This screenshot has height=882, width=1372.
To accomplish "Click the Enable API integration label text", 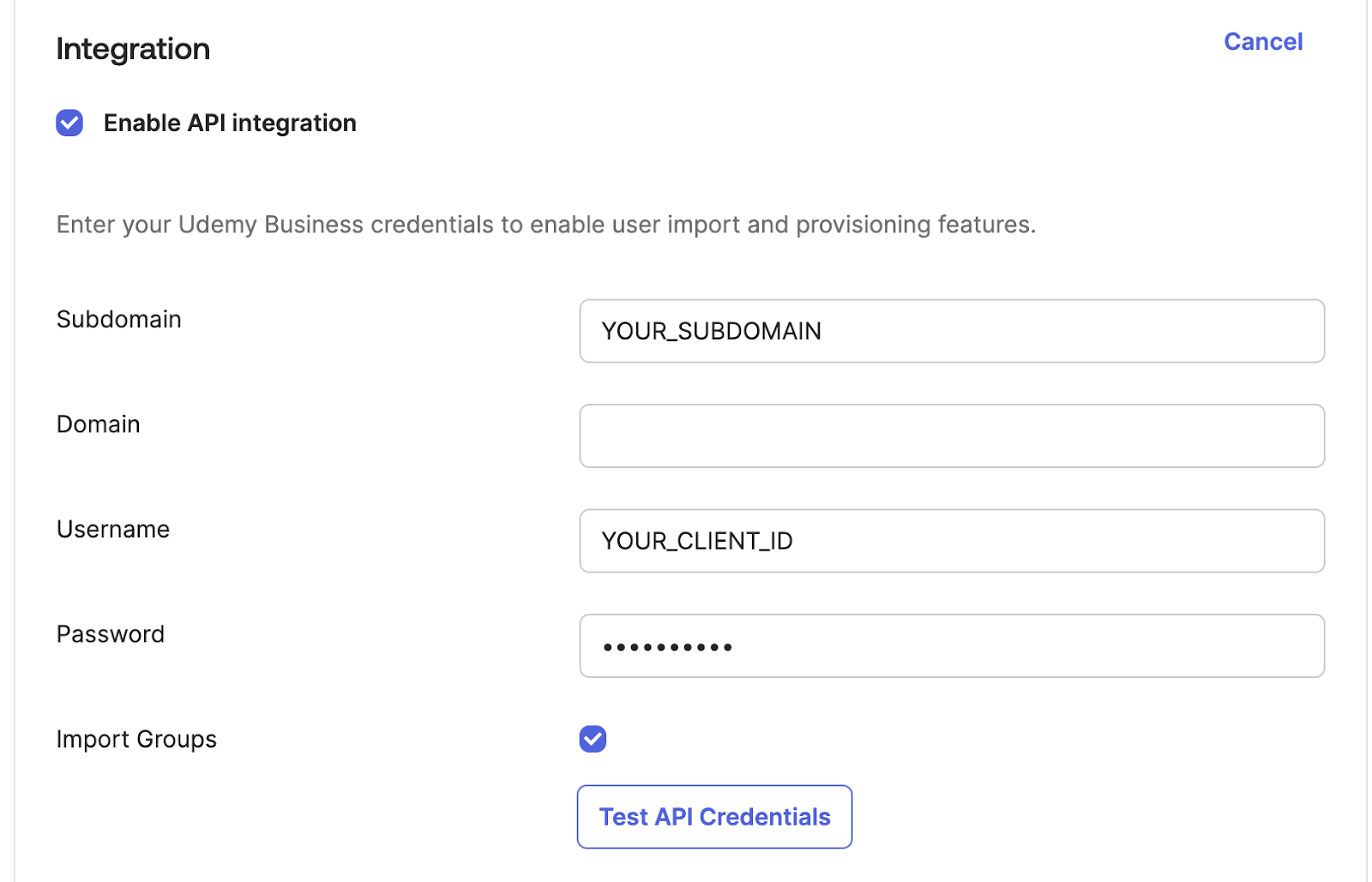I will (229, 123).
